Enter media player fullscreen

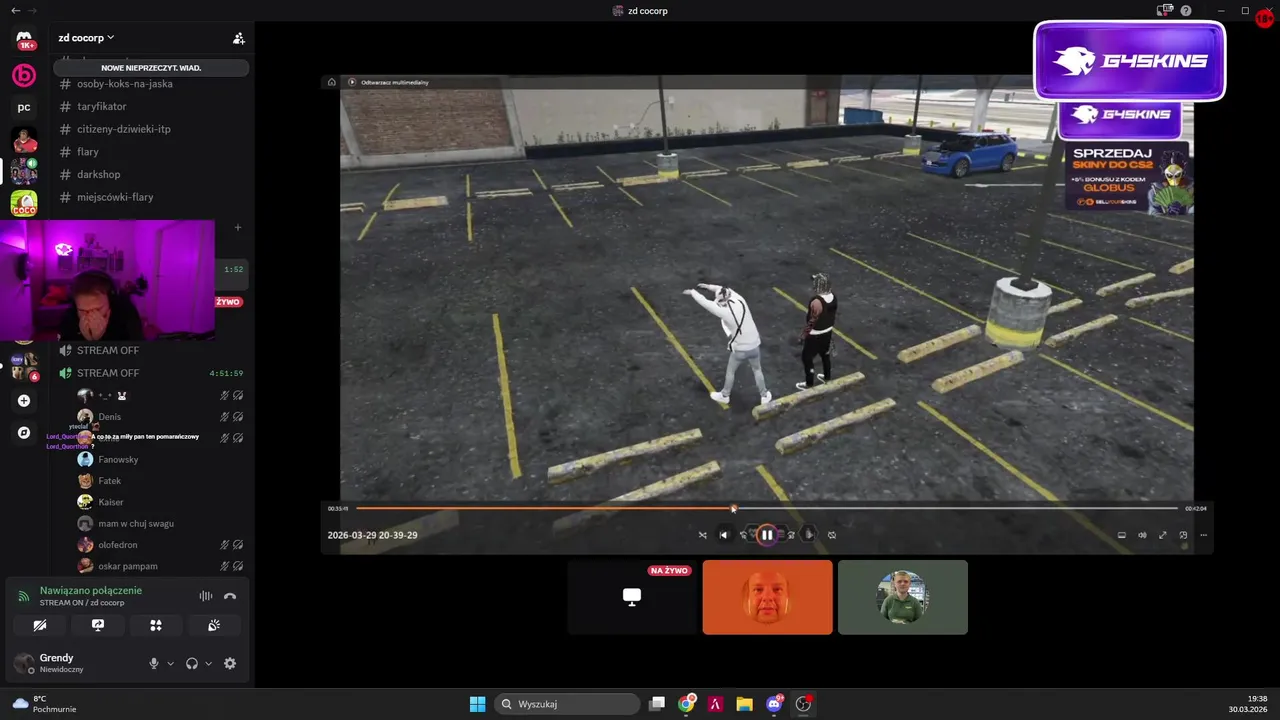1163,535
